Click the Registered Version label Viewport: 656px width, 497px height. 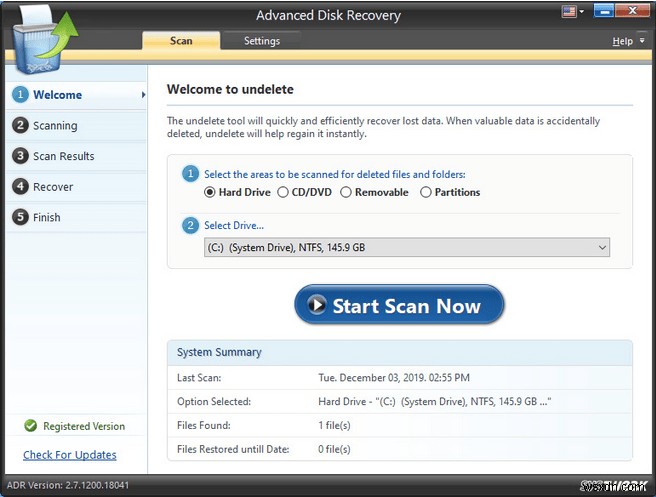pos(84,426)
